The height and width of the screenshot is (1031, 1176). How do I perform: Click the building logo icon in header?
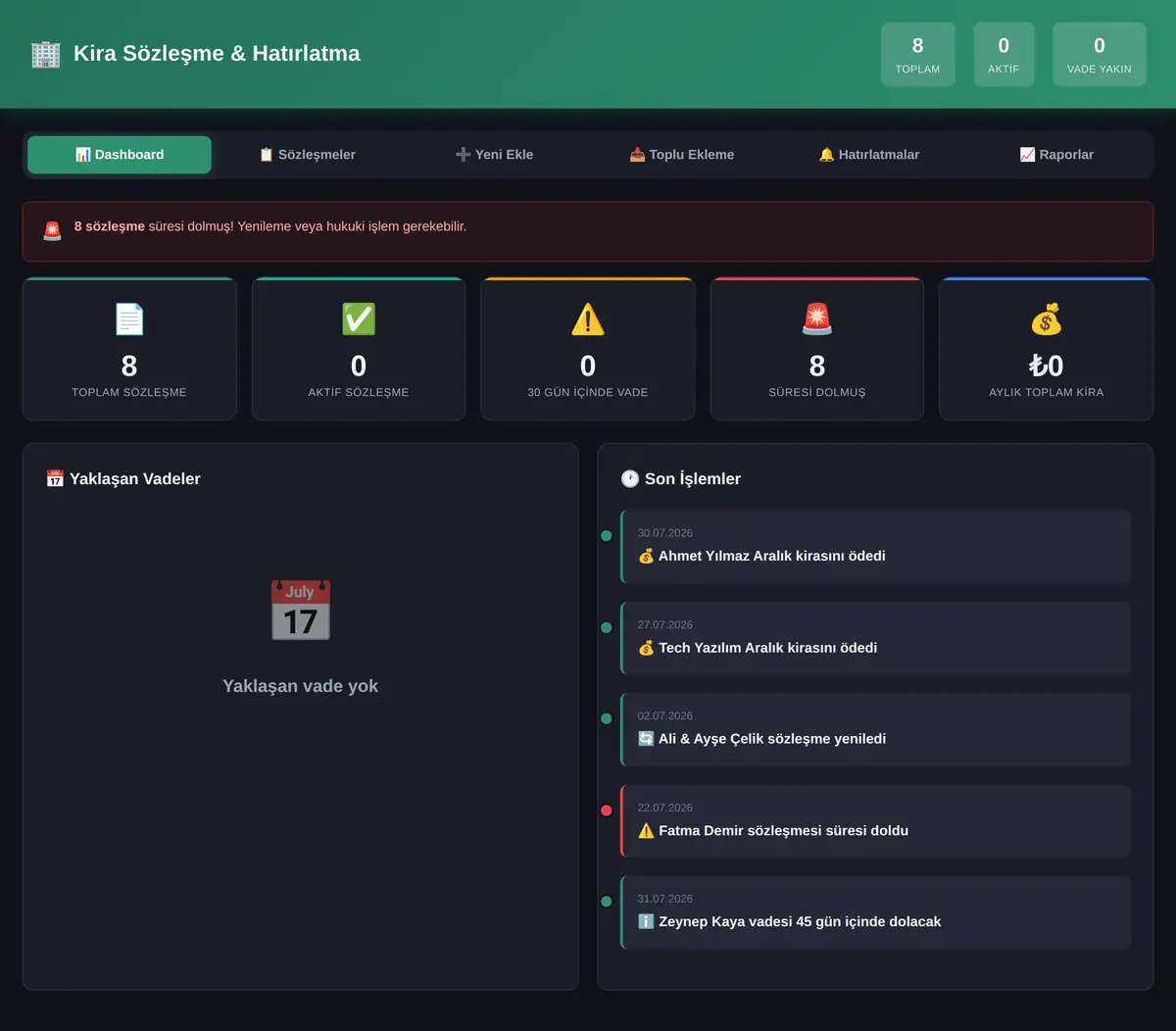(x=46, y=54)
